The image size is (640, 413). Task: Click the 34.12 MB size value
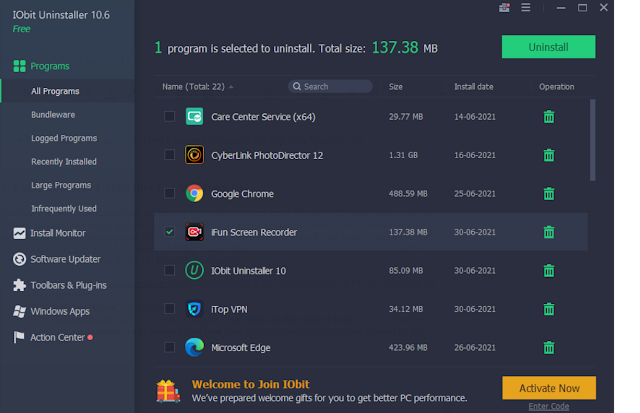click(x=406, y=309)
